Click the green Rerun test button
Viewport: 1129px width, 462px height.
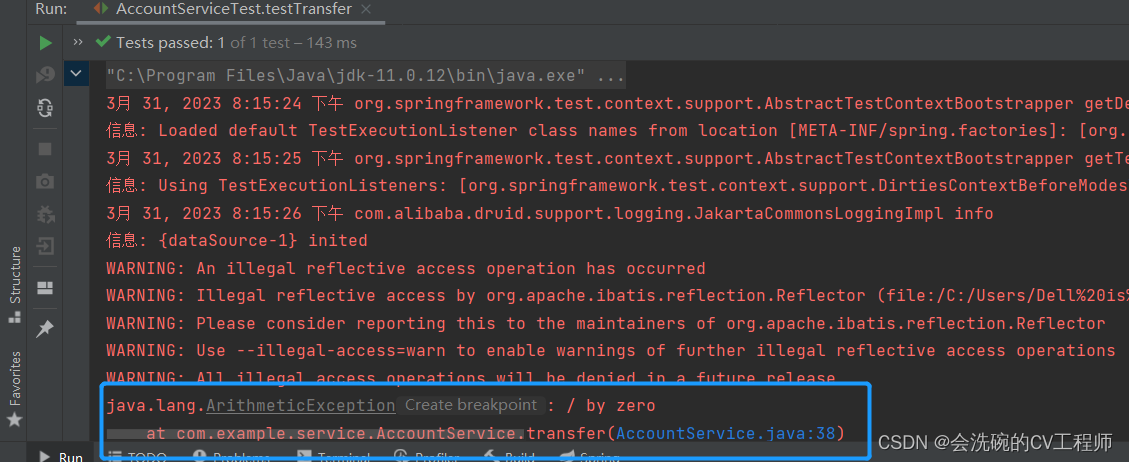click(45, 43)
